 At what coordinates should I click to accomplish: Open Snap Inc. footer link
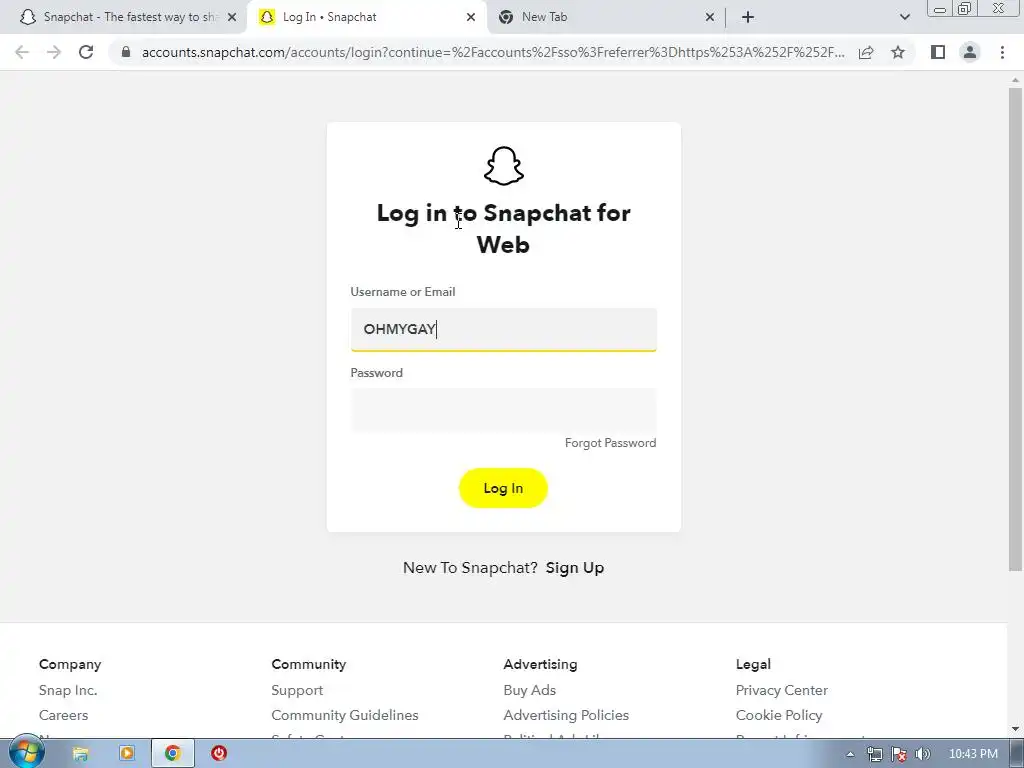coord(68,690)
